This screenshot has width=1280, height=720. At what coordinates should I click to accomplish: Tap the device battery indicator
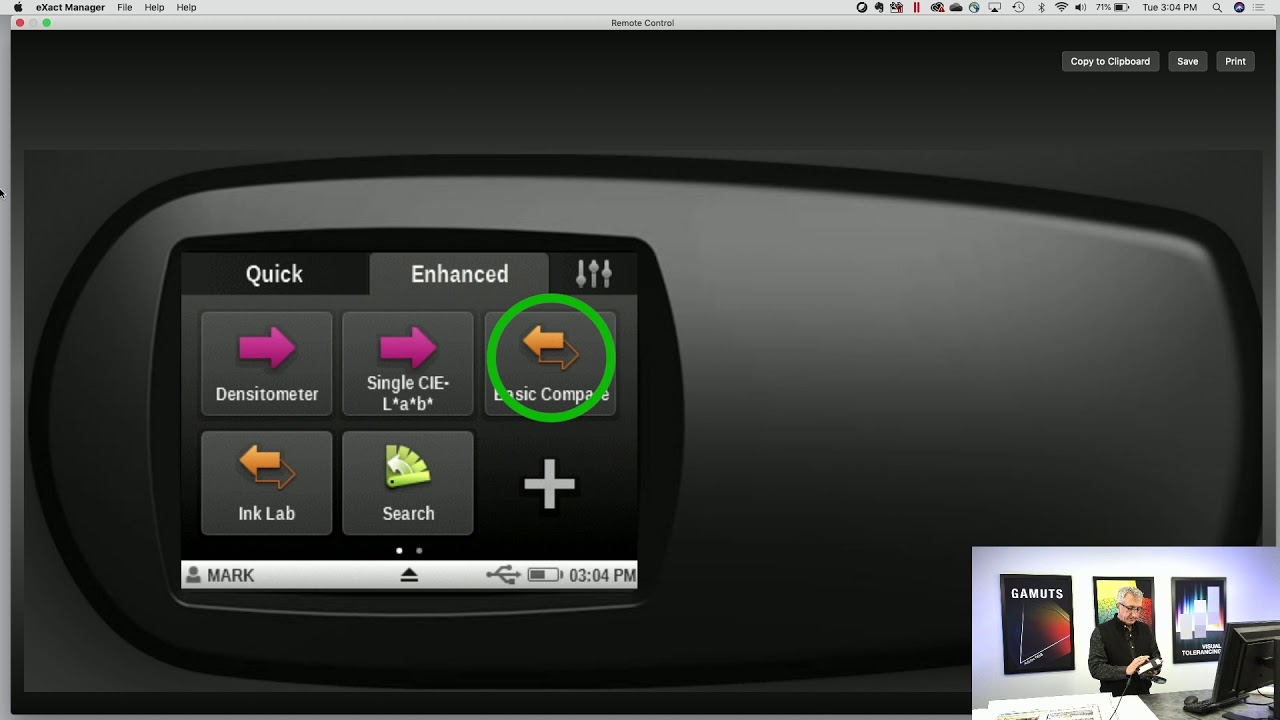(545, 575)
